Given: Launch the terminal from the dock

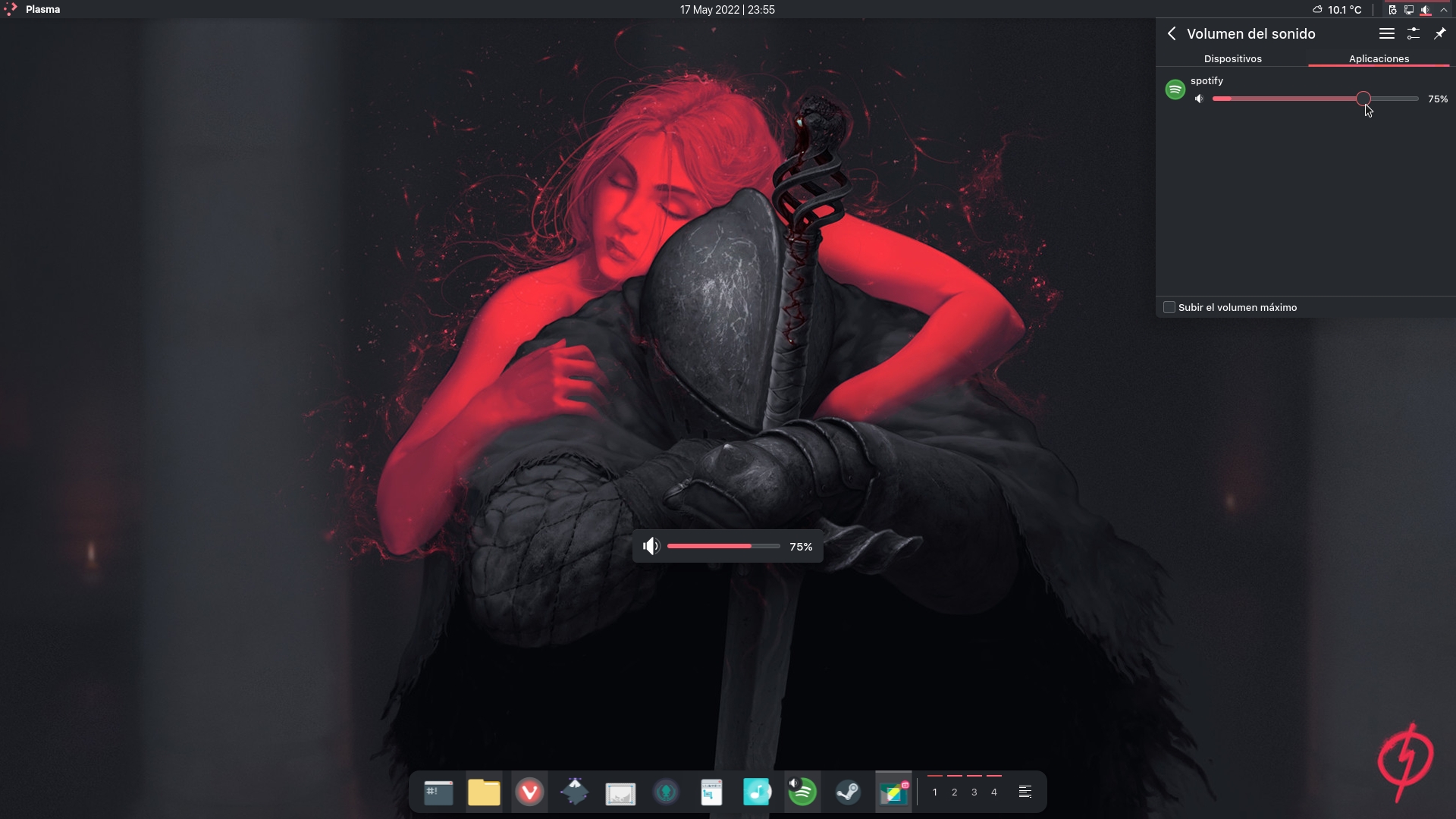Looking at the screenshot, I should click(x=438, y=792).
